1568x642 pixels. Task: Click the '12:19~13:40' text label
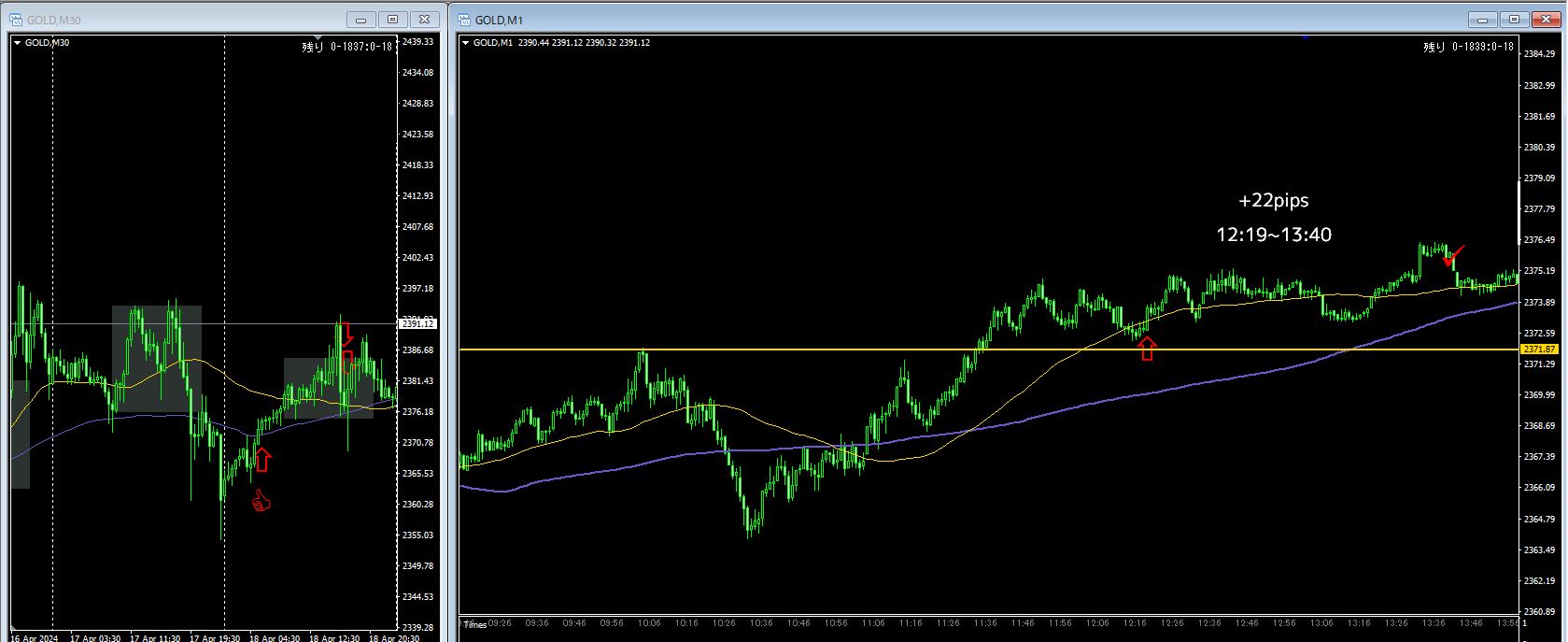pos(1274,235)
